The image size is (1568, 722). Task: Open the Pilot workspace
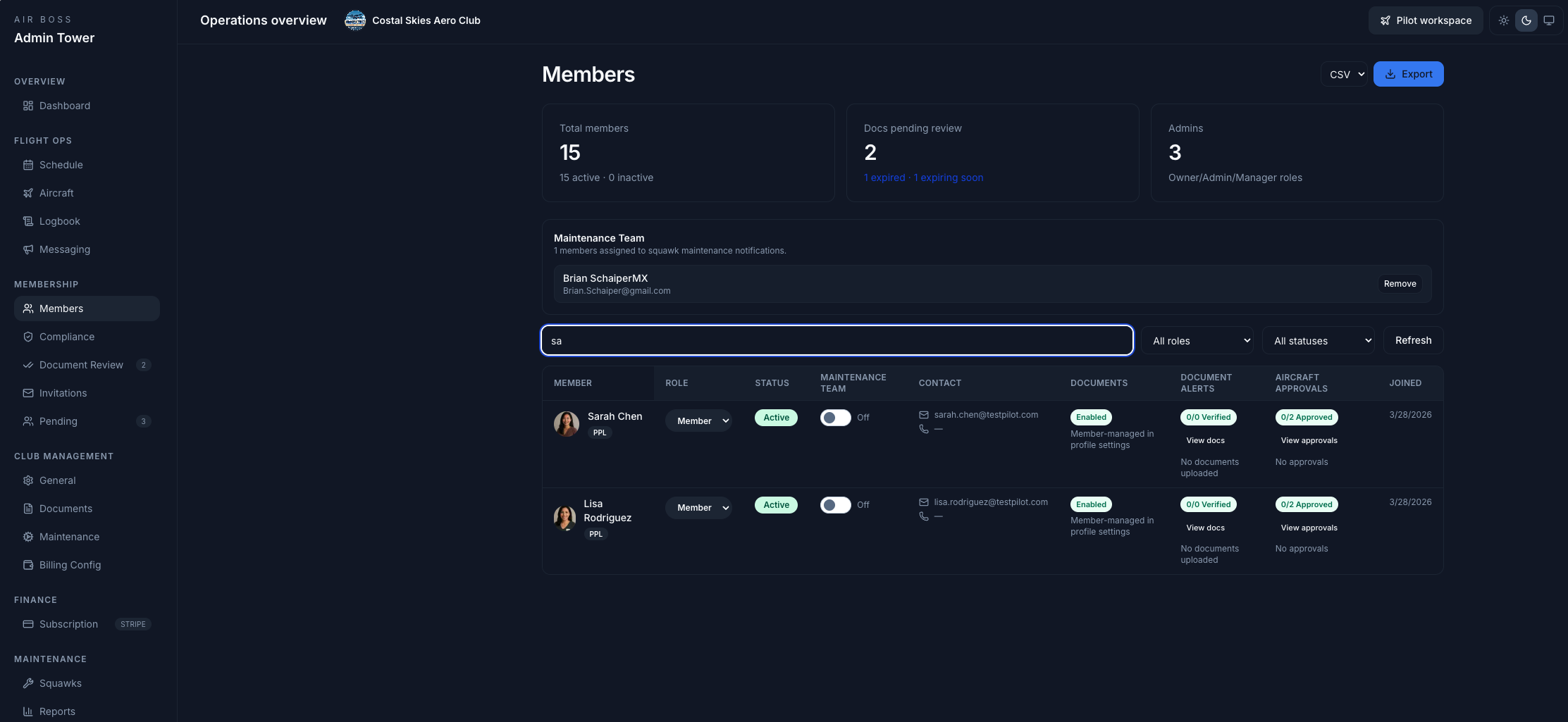[1425, 20]
